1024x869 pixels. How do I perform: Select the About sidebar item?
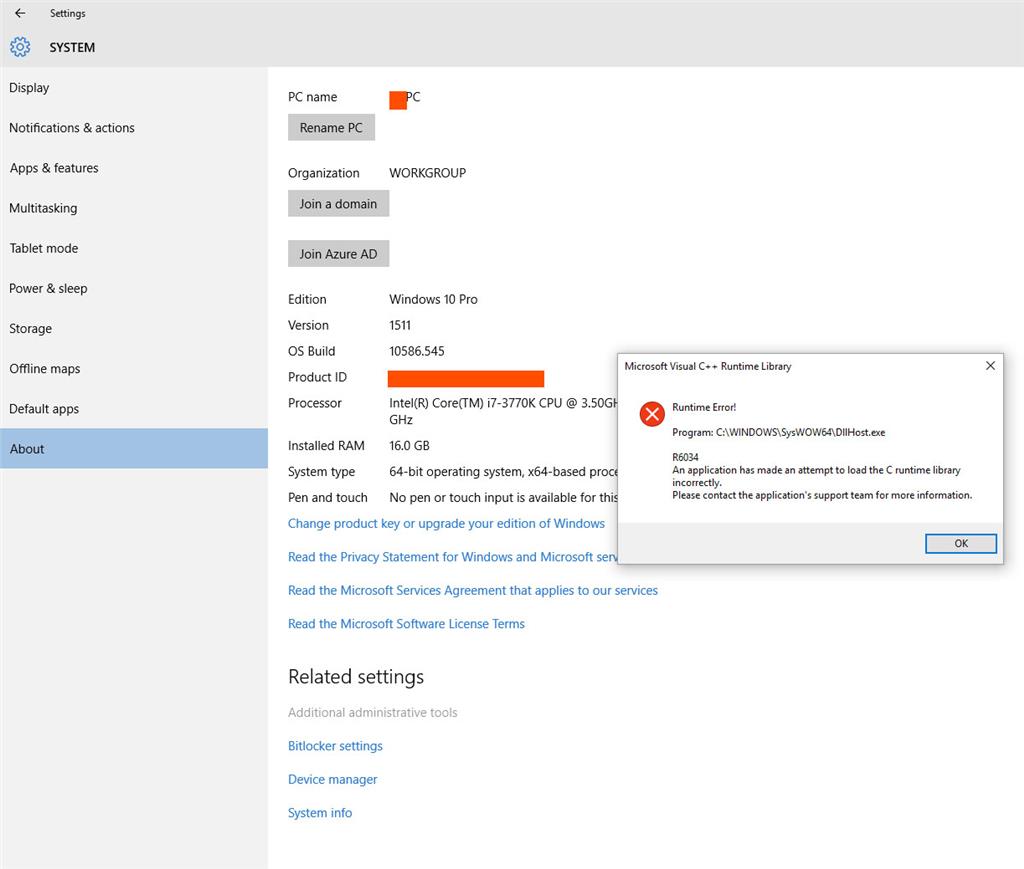point(134,449)
